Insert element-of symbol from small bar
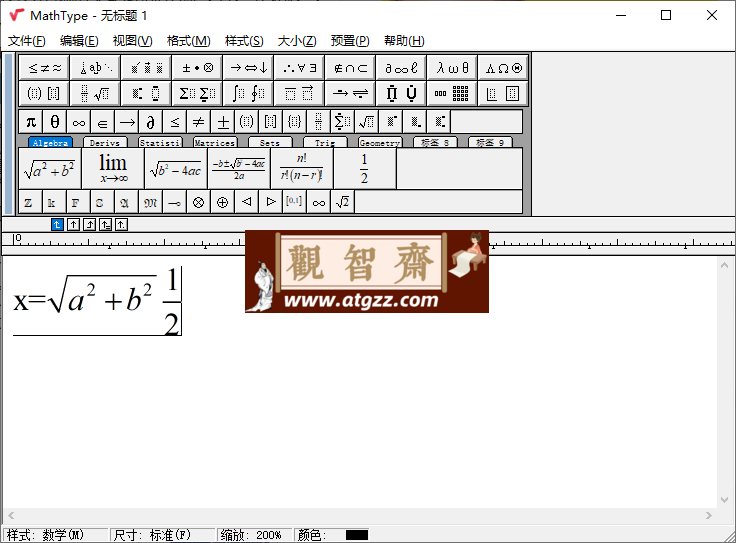This screenshot has height=543, width=736. [x=103, y=122]
